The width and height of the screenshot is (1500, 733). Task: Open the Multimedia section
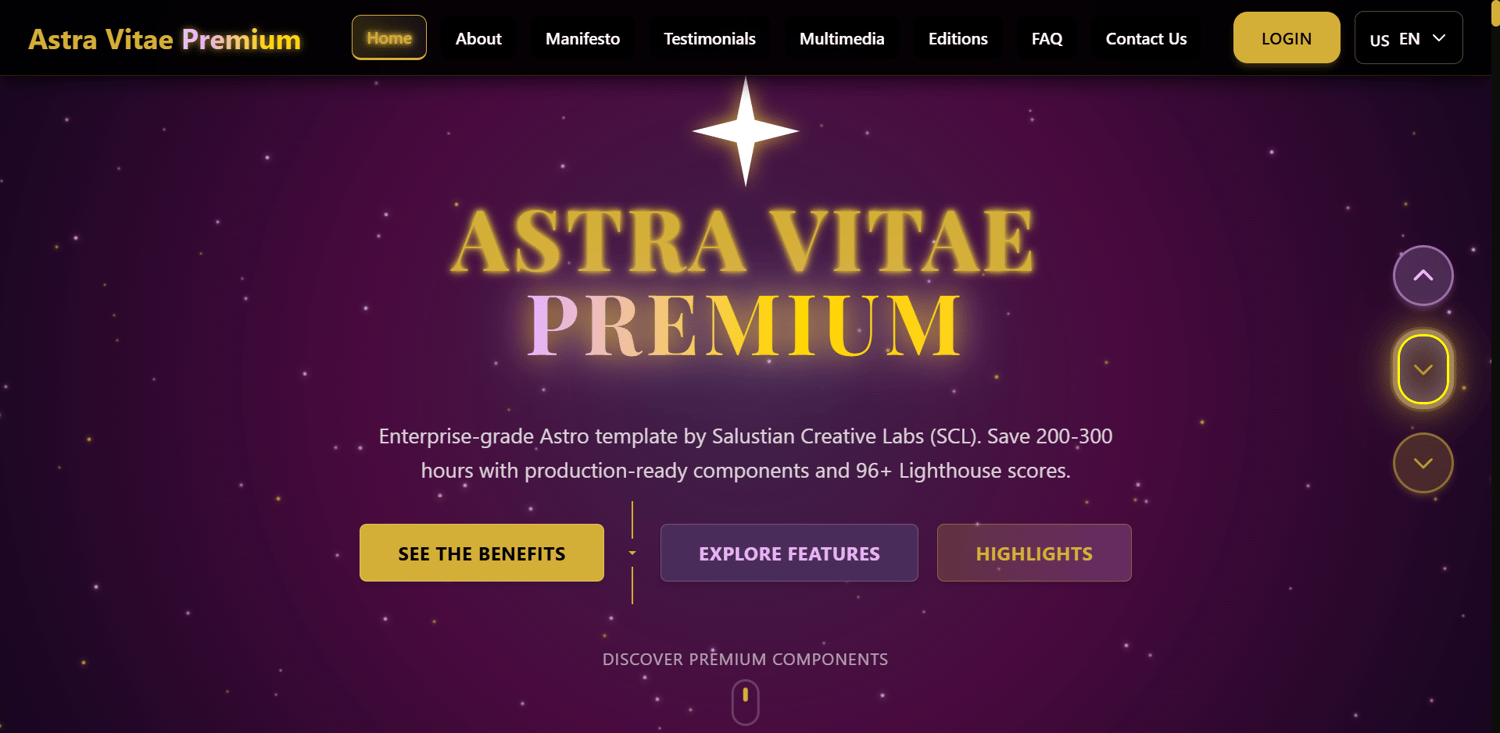coord(842,39)
